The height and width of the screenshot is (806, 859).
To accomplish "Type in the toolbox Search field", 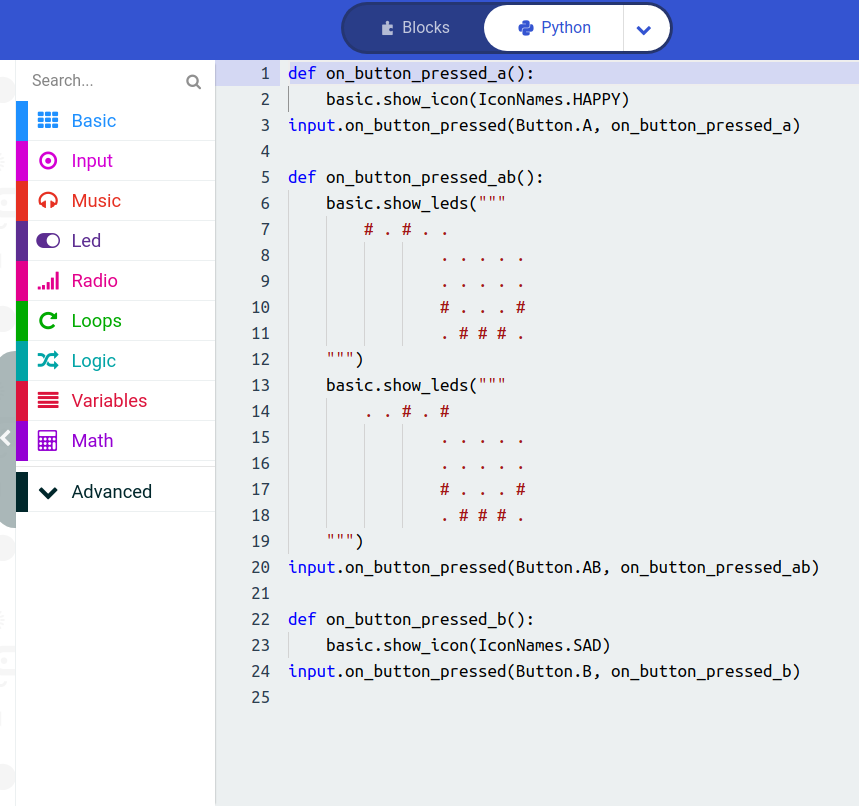I will tap(105, 81).
